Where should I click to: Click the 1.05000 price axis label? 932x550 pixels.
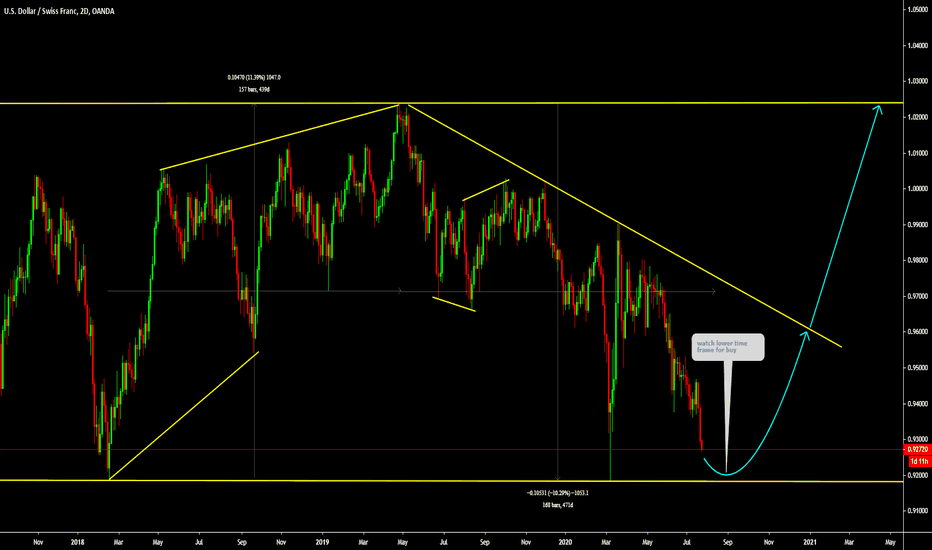pyautogui.click(x=918, y=10)
